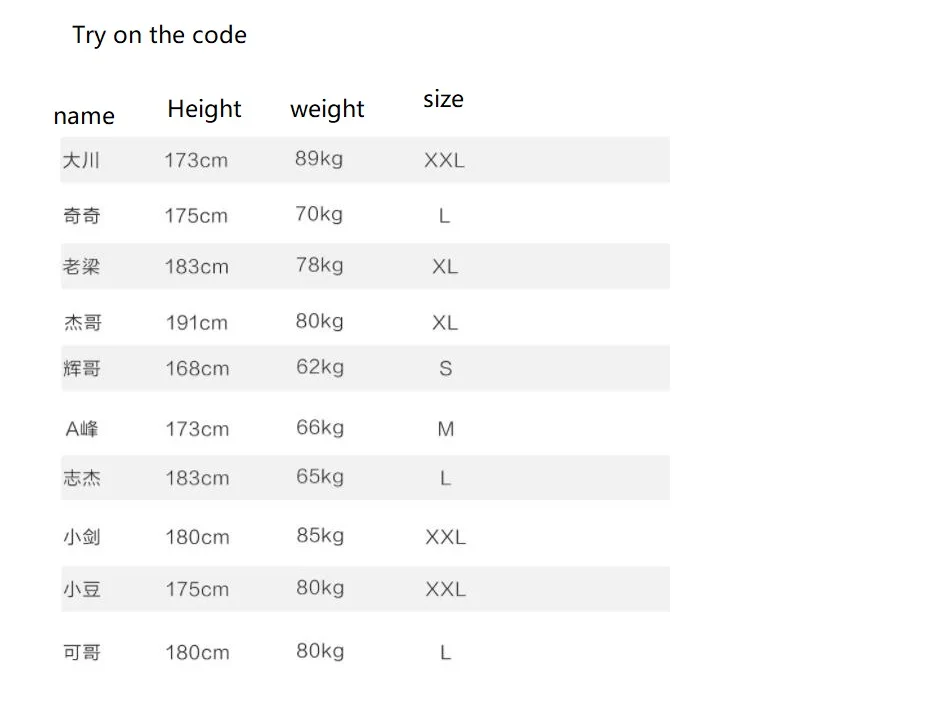Select the 78kg weight cell
The image size is (945, 711).
[x=319, y=265]
